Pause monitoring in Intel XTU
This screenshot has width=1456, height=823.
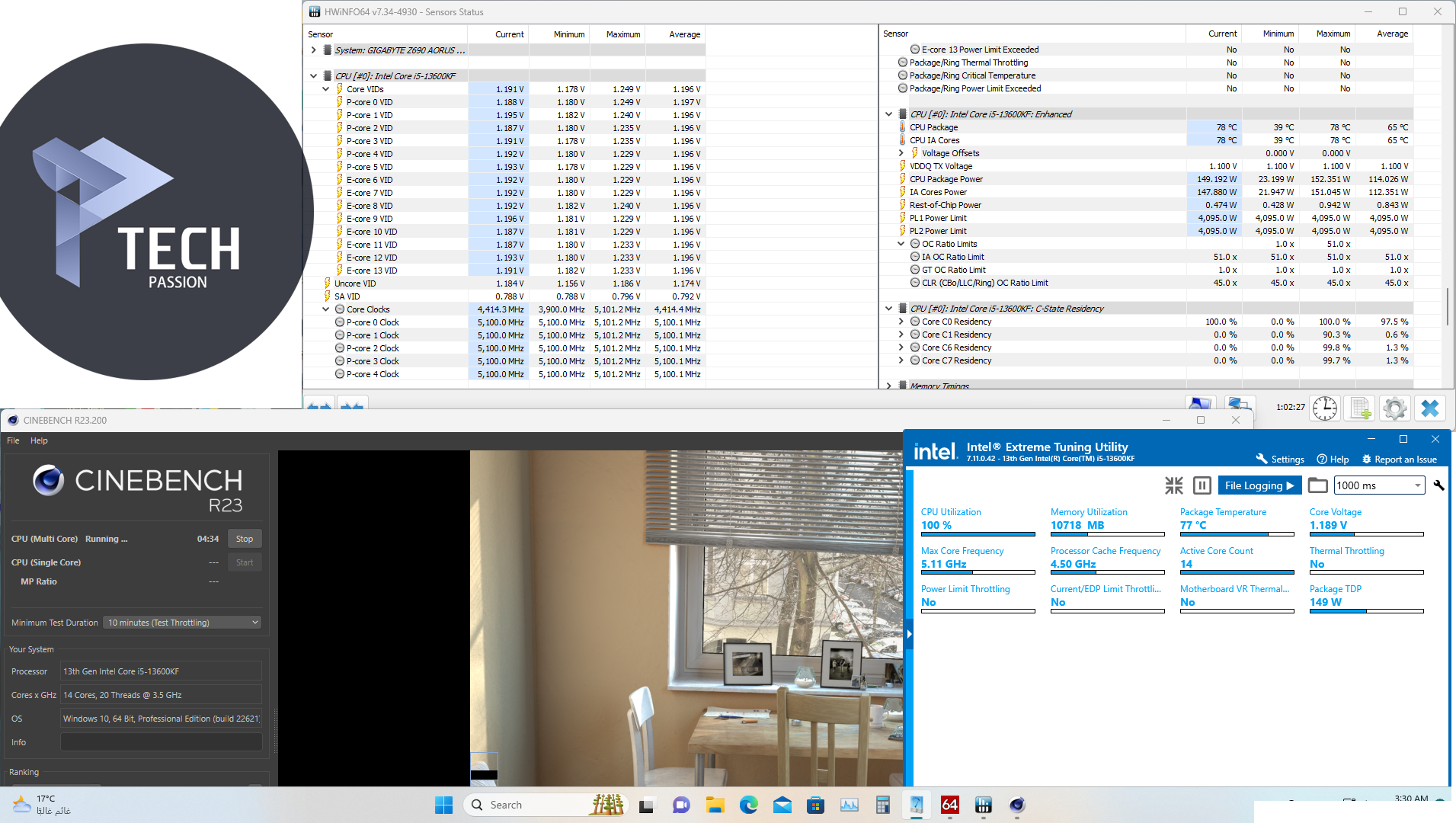click(x=1202, y=485)
